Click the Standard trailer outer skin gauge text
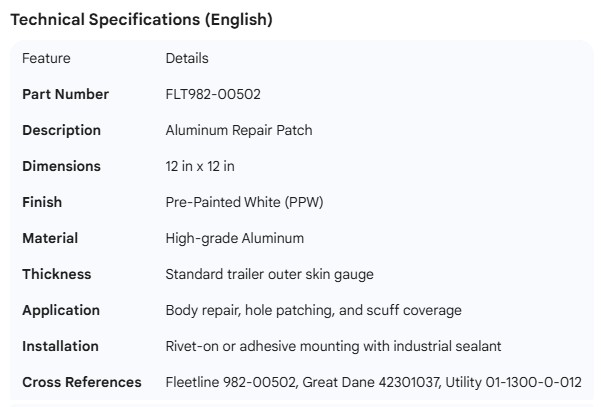Image resolution: width=601 pixels, height=407 pixels. click(269, 274)
